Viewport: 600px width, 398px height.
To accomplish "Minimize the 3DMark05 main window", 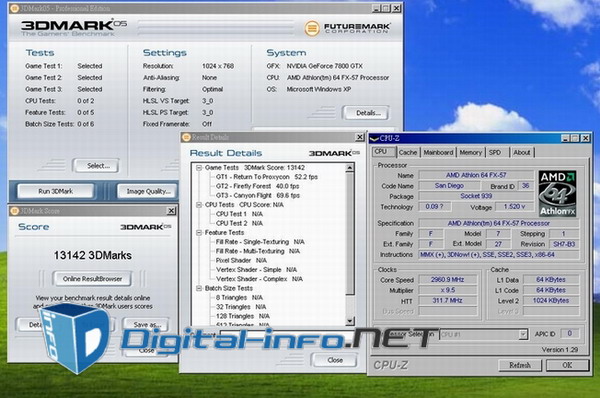I will coord(377,8).
